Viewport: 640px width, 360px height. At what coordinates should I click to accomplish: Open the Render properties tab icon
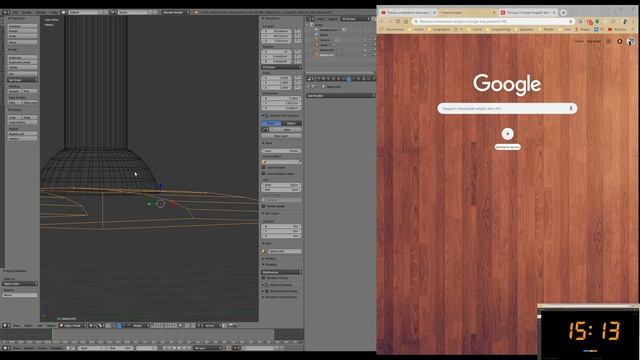[319, 79]
